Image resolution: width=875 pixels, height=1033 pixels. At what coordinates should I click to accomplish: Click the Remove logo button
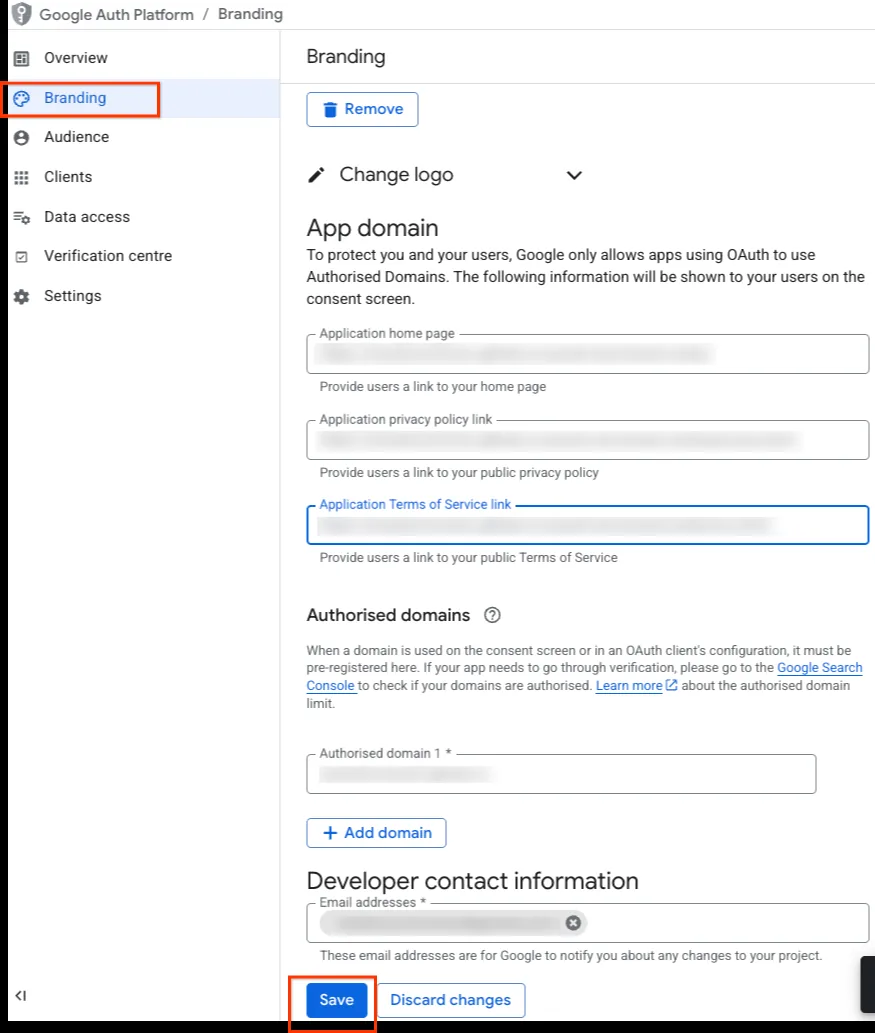(362, 109)
